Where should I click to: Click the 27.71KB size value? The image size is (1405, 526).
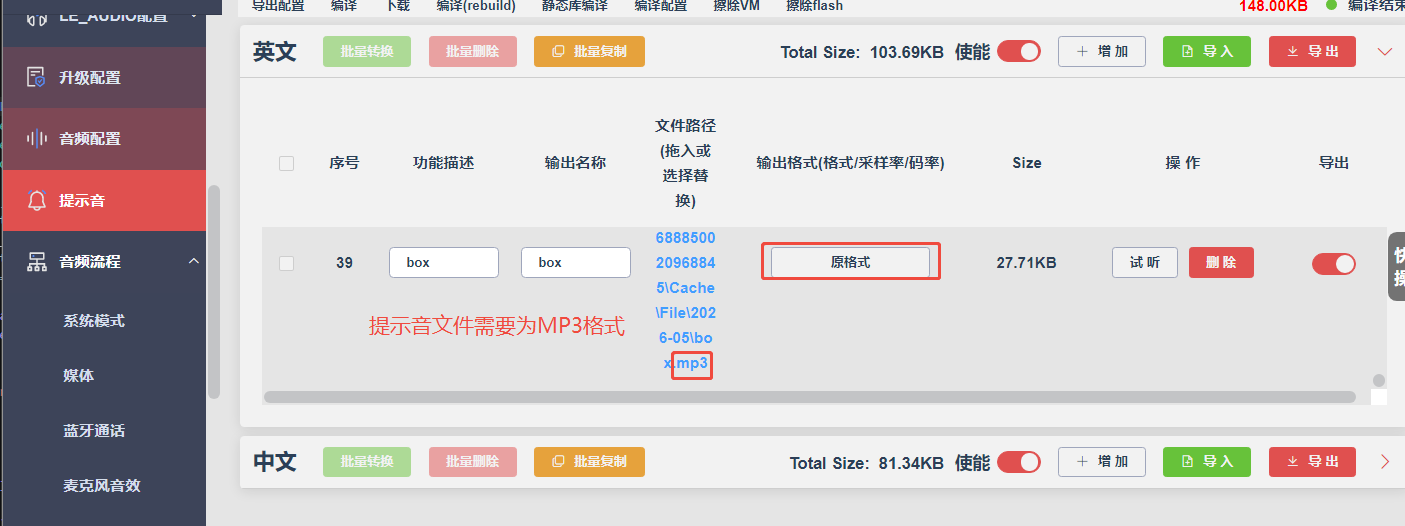1026,263
